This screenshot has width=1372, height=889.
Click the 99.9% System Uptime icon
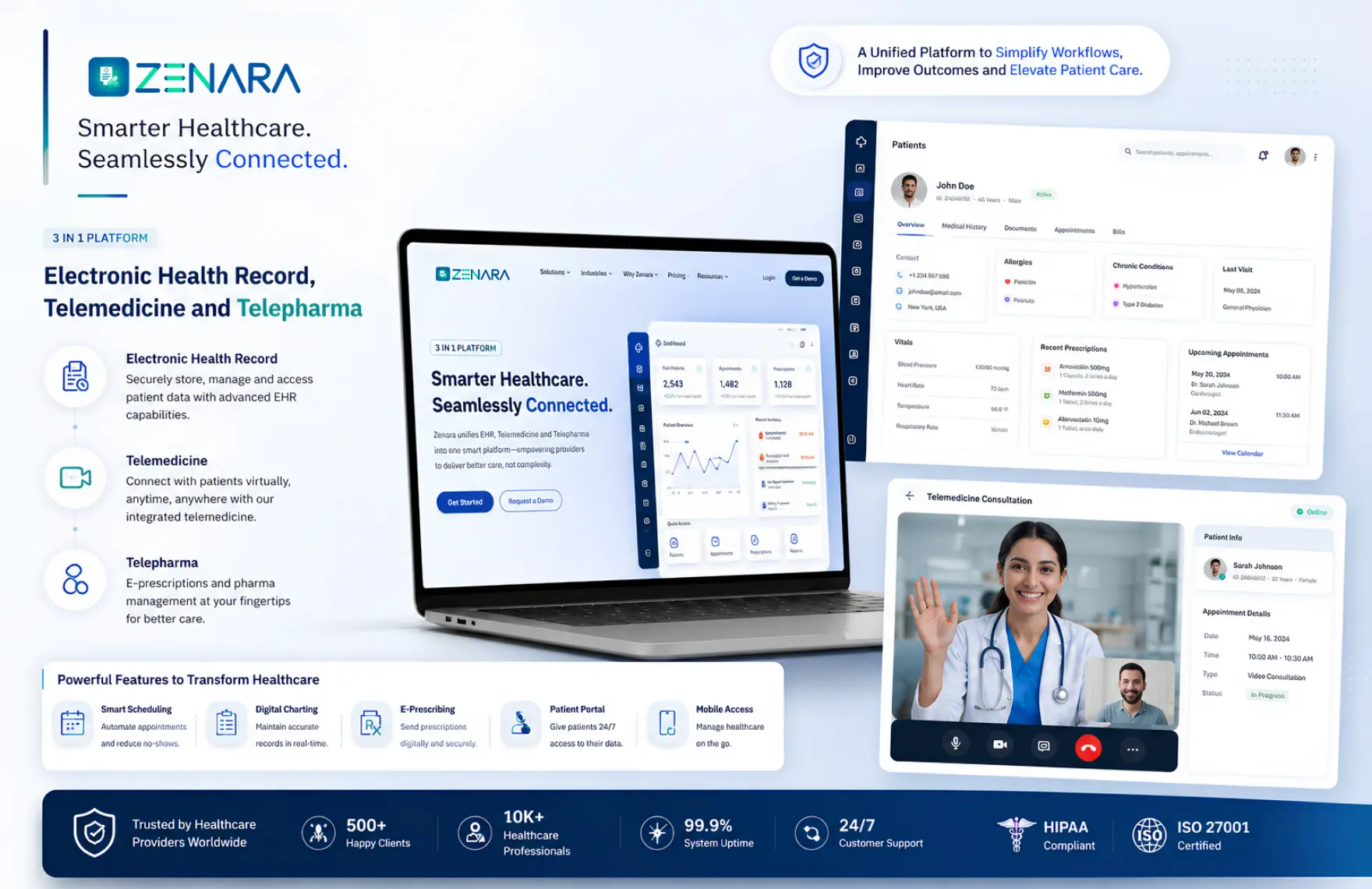657,833
